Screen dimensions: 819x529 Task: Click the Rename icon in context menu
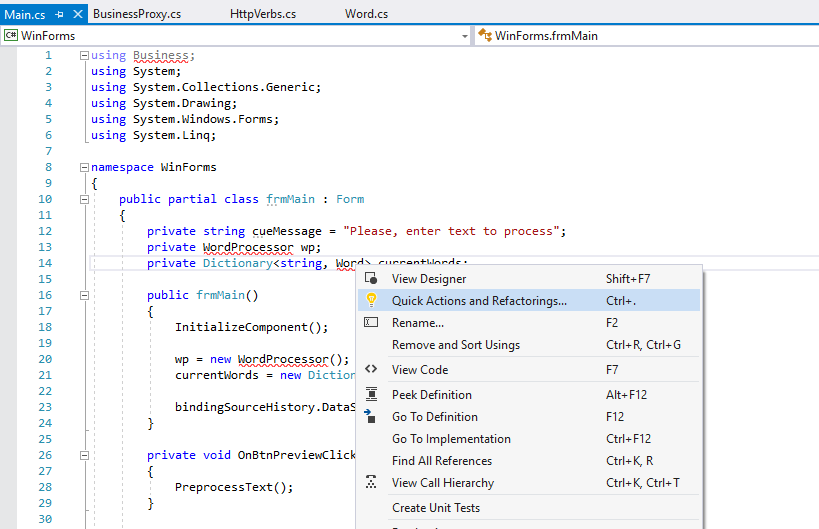[371, 322]
